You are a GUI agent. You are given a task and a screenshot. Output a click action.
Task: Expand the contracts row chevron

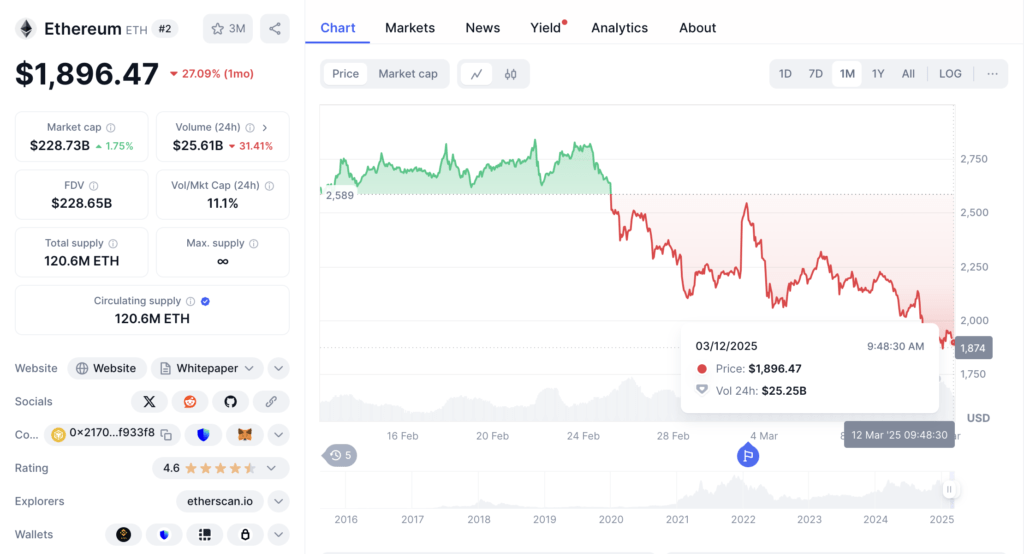[x=279, y=435]
